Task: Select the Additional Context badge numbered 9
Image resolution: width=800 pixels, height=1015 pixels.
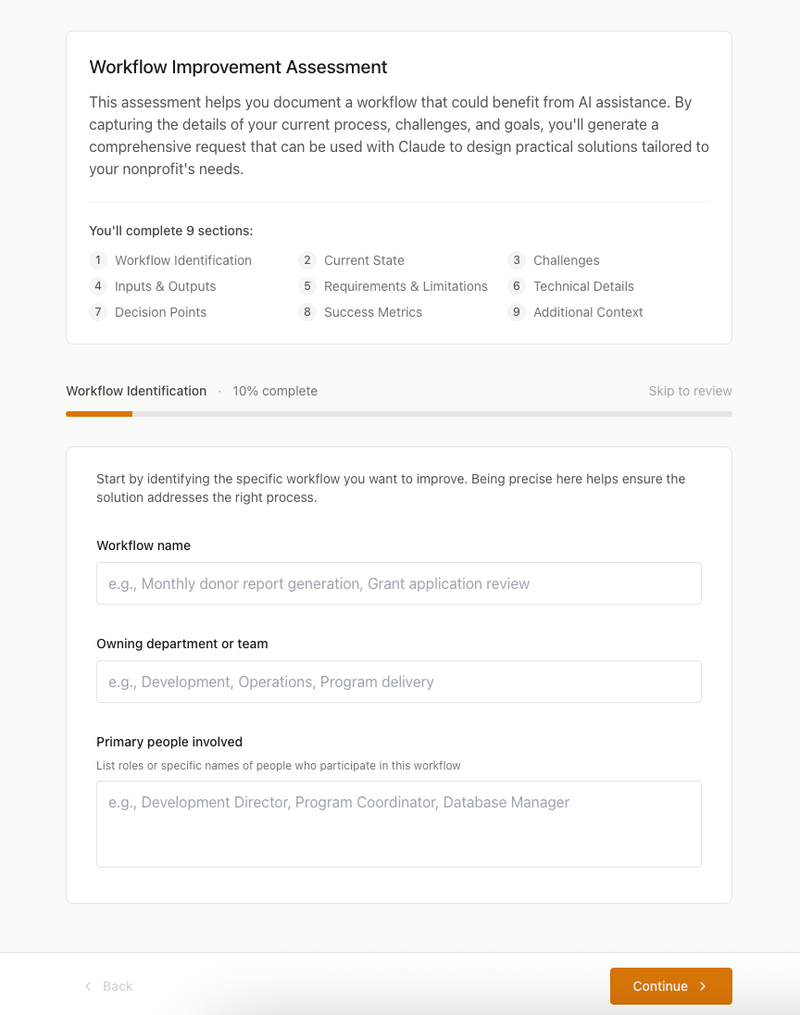Action: tap(516, 312)
